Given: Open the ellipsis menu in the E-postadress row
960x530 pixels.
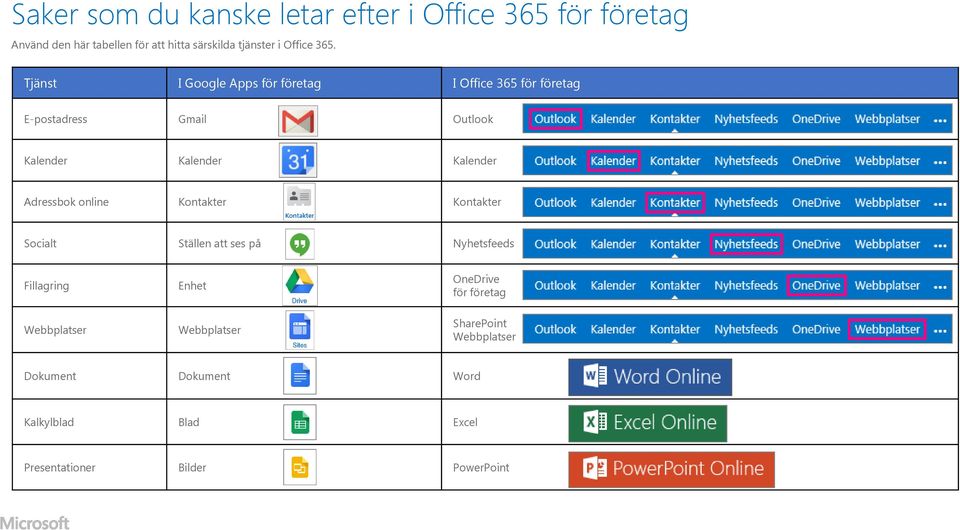Looking at the screenshot, I should 940,121.
